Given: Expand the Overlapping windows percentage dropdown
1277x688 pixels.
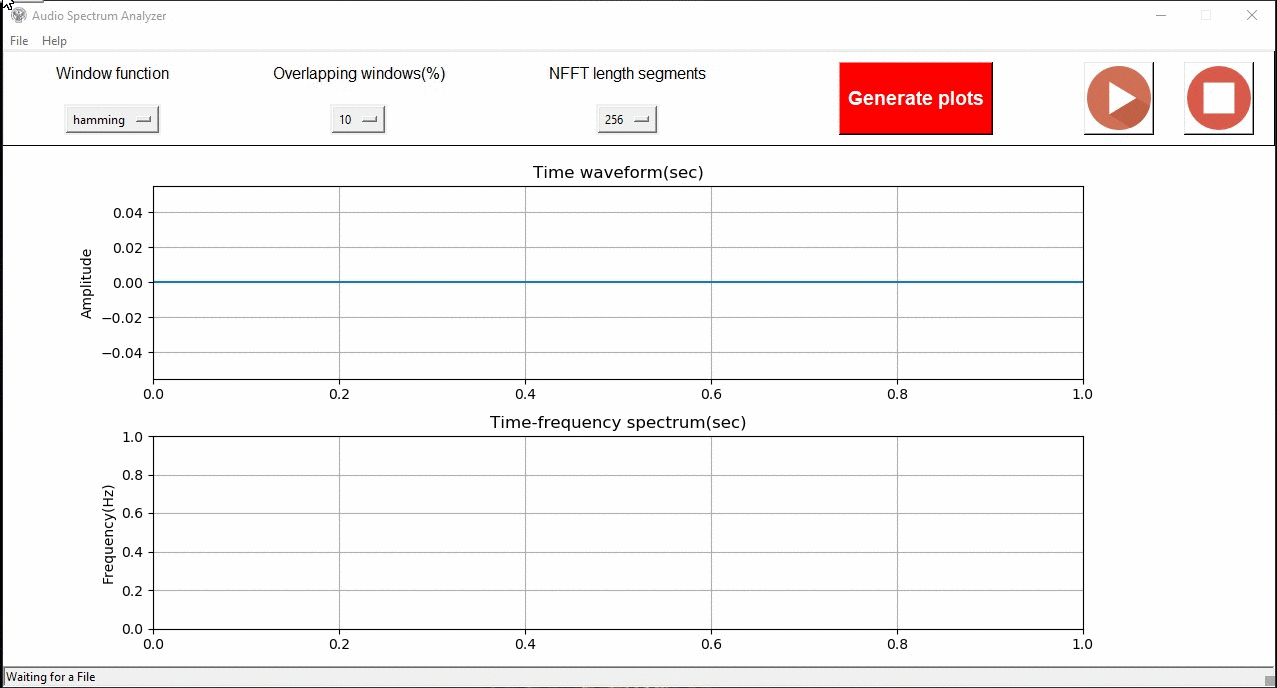Looking at the screenshot, I should pyautogui.click(x=357, y=119).
